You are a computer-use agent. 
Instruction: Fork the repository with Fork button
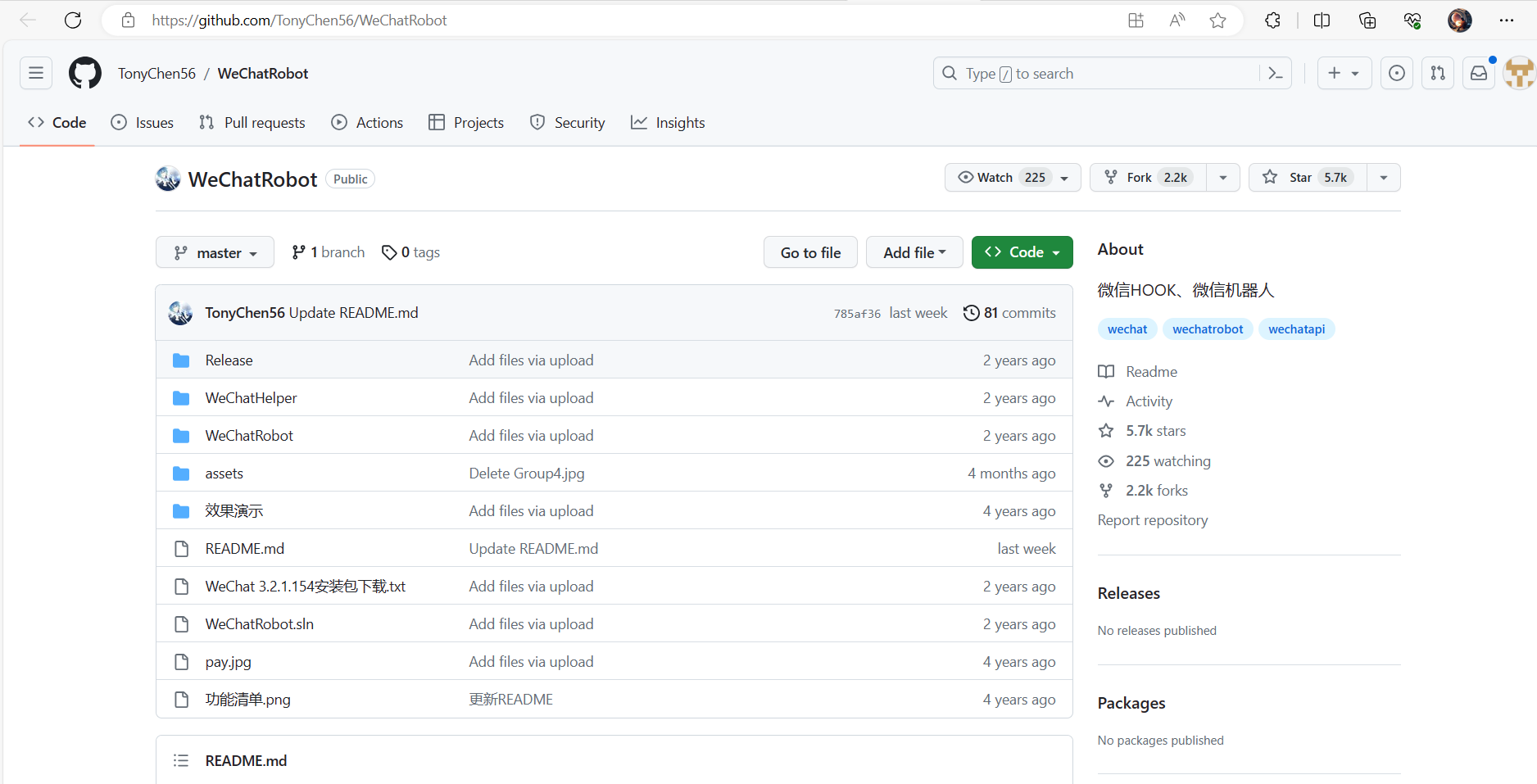(x=1148, y=178)
